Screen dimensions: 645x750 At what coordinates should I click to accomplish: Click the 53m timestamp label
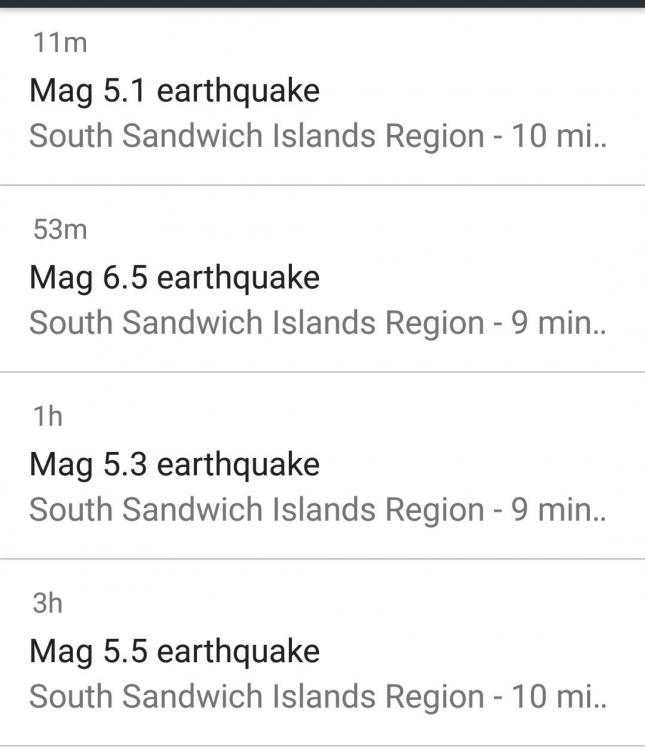(59, 230)
